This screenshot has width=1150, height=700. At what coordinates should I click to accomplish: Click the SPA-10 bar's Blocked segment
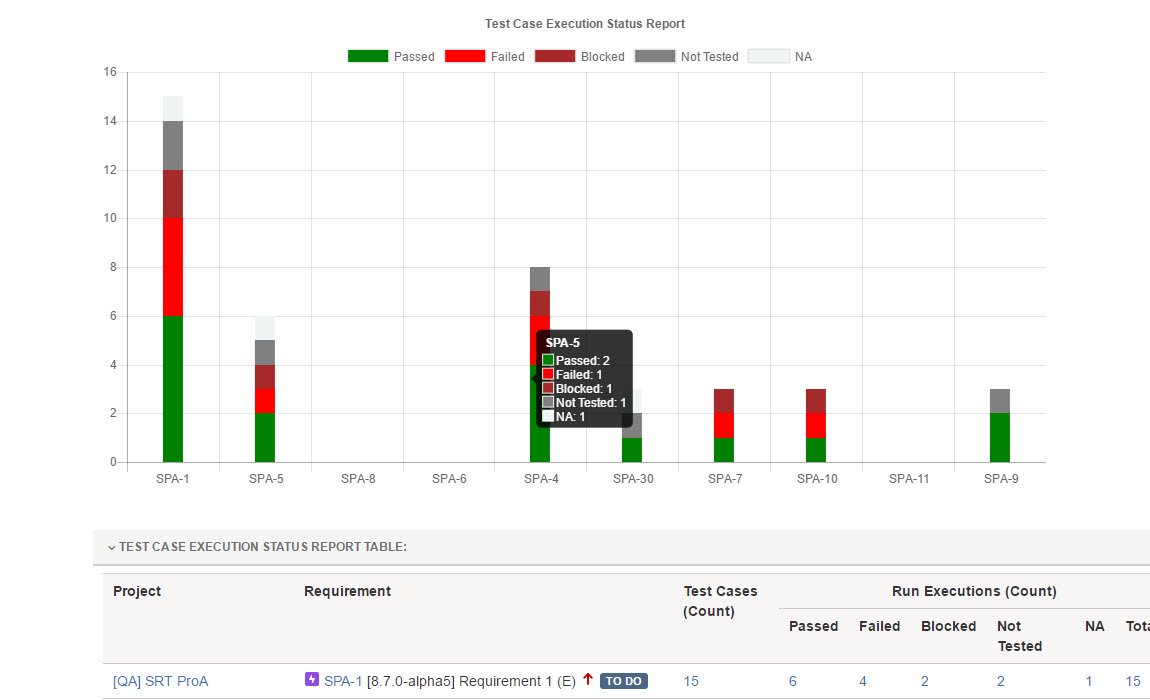pyautogui.click(x=816, y=401)
